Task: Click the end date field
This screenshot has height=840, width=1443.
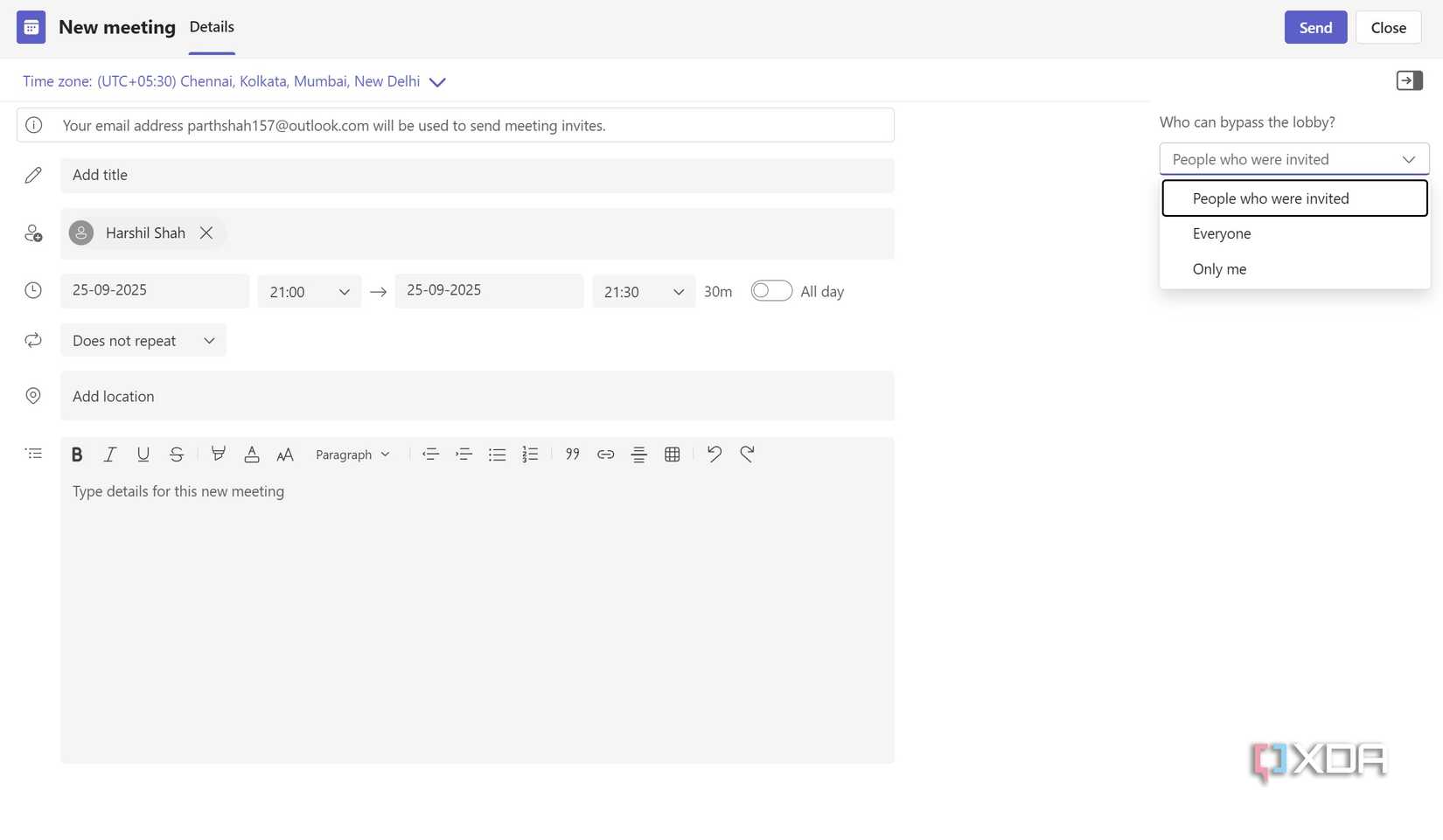Action: [x=489, y=291]
